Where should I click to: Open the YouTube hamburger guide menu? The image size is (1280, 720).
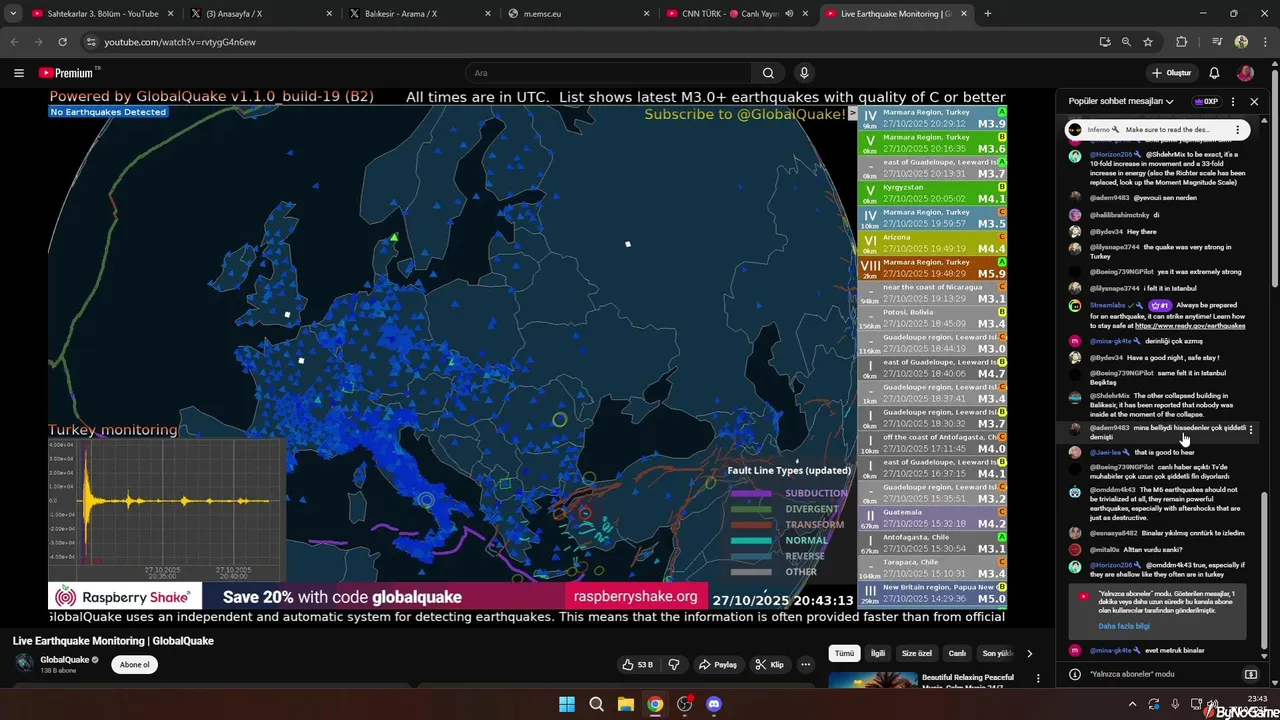tap(19, 73)
